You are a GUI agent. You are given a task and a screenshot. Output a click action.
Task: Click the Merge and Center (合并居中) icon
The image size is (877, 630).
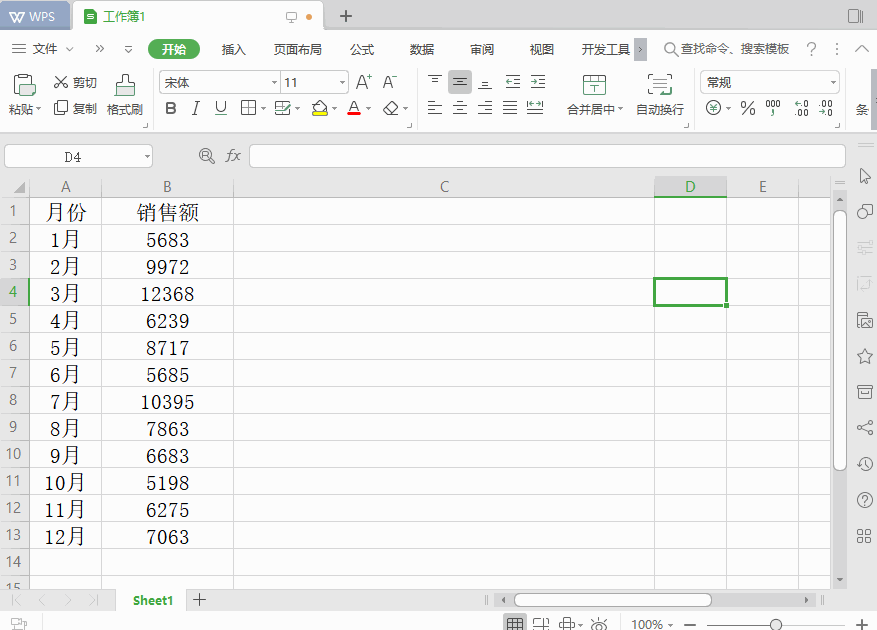(x=594, y=85)
